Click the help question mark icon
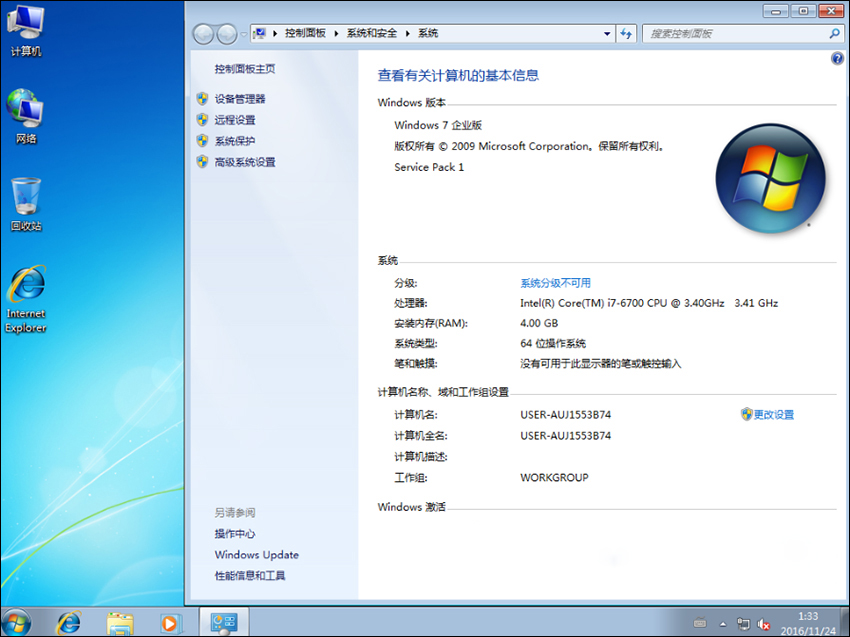The height and width of the screenshot is (637, 850). [x=837, y=58]
